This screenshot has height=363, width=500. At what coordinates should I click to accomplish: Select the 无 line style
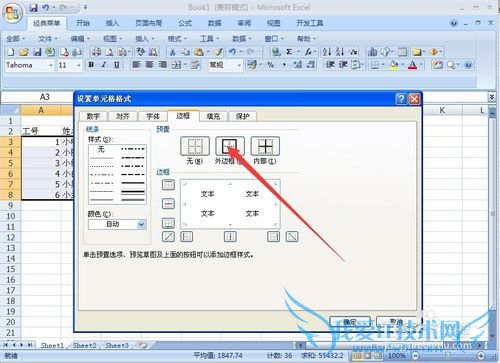[101, 149]
